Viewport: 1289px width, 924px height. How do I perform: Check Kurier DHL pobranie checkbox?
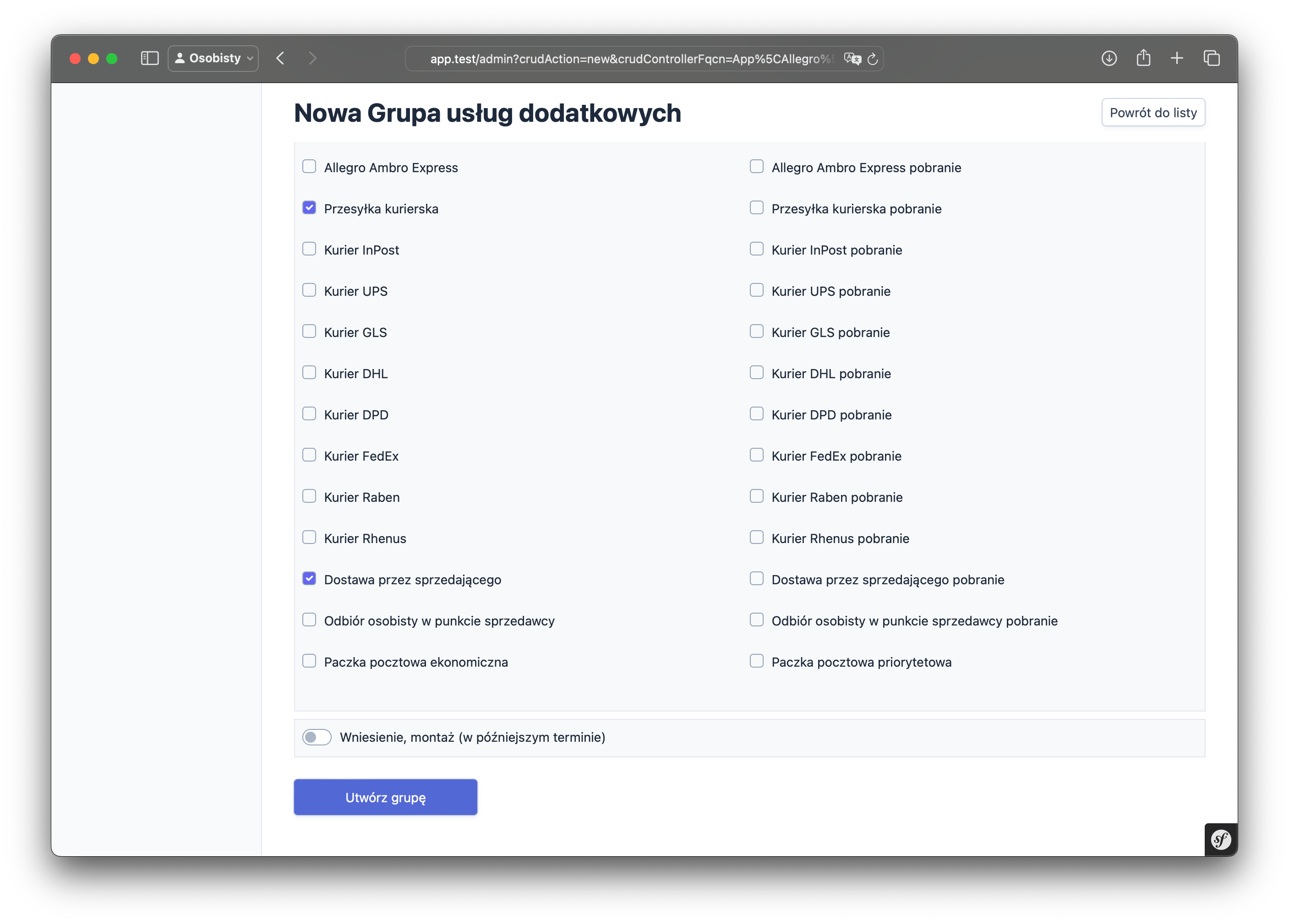[x=756, y=373]
